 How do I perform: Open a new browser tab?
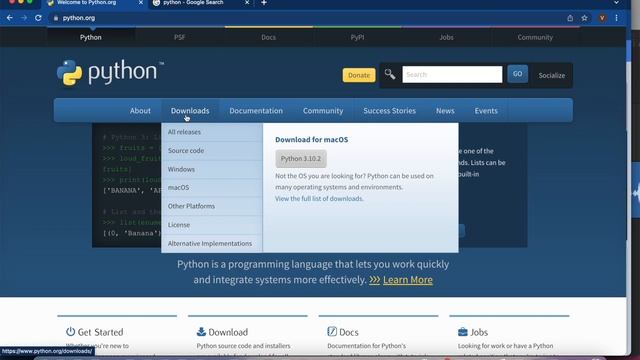pyautogui.click(x=264, y=3)
